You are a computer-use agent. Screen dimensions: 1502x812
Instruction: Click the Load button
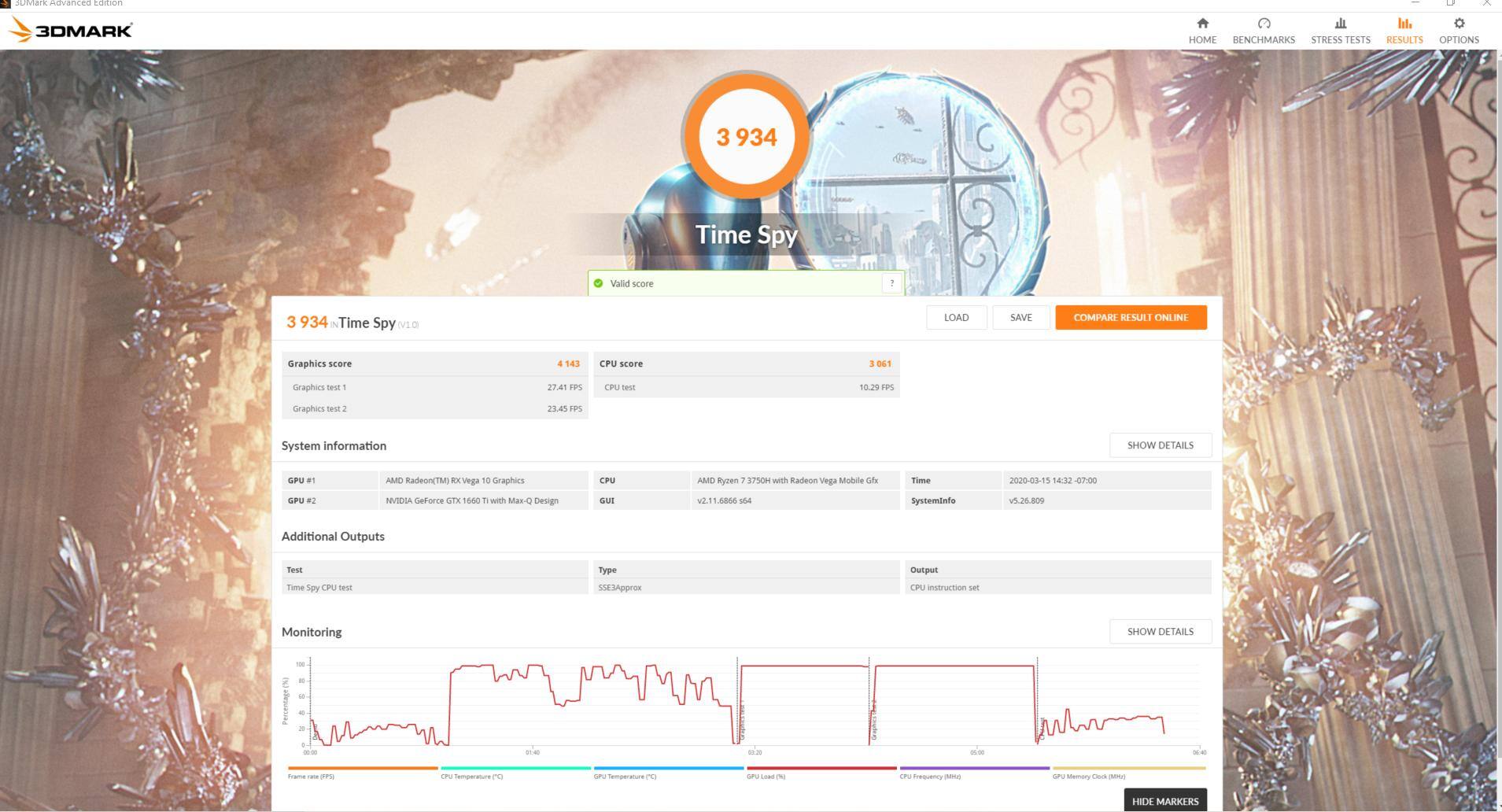click(956, 318)
